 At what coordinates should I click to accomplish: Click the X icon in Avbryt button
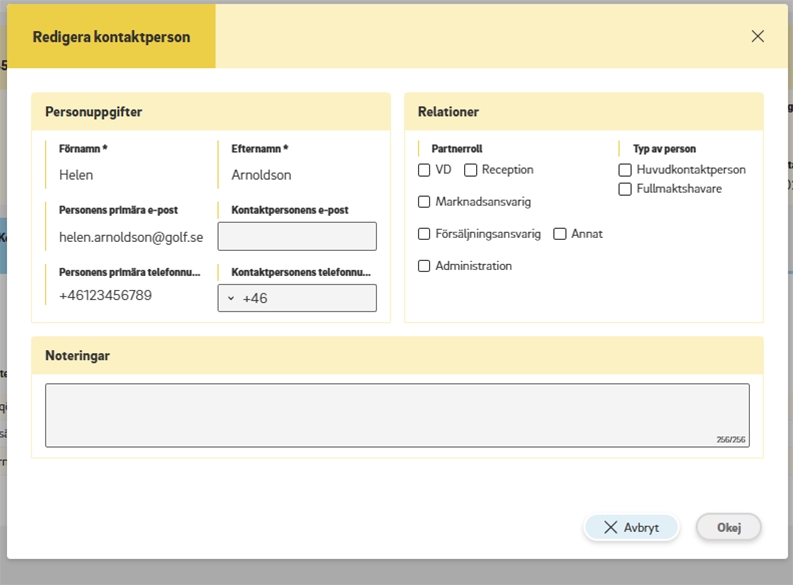coord(610,527)
